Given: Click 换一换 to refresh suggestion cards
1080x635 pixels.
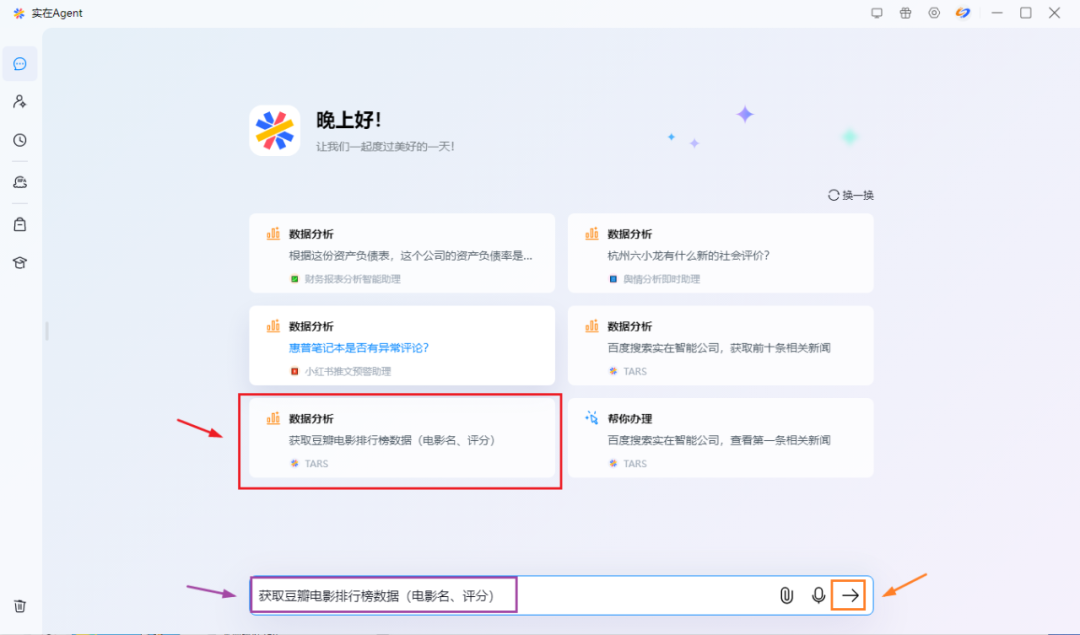Looking at the screenshot, I should click(x=849, y=194).
